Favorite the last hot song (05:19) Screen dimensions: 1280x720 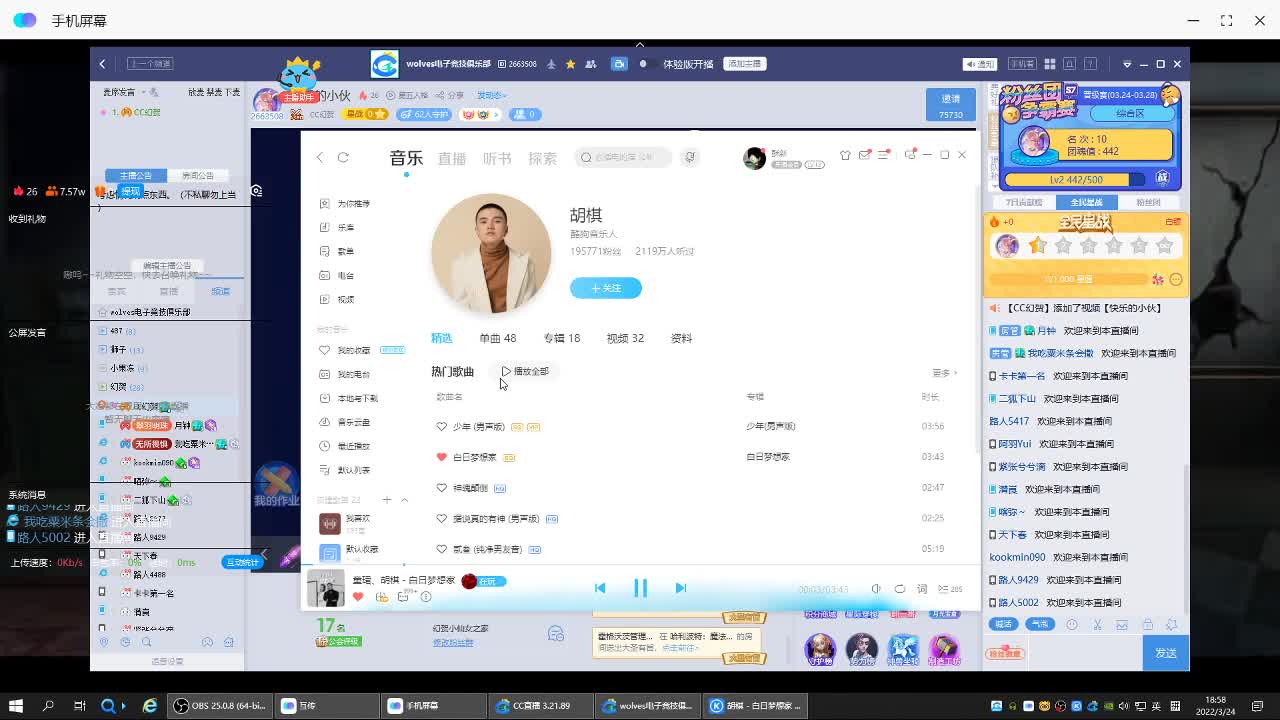click(x=441, y=549)
